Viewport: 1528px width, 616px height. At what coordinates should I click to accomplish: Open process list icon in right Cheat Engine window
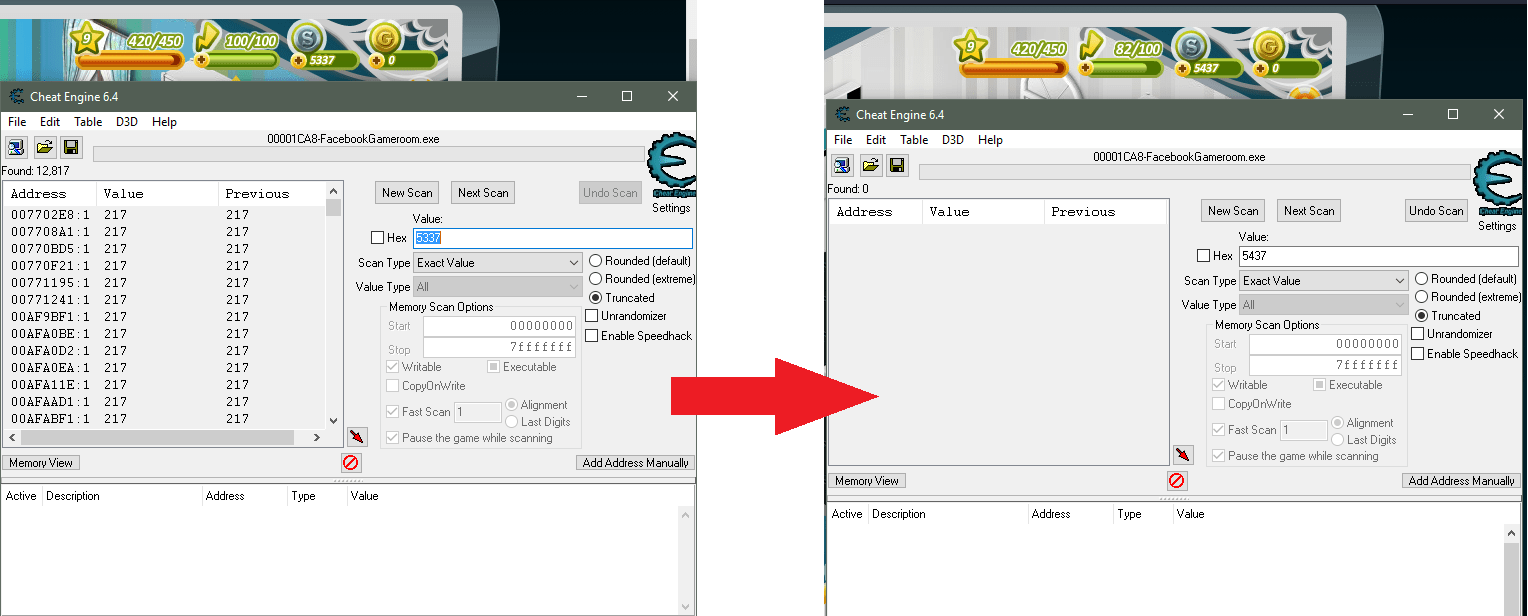[843, 166]
